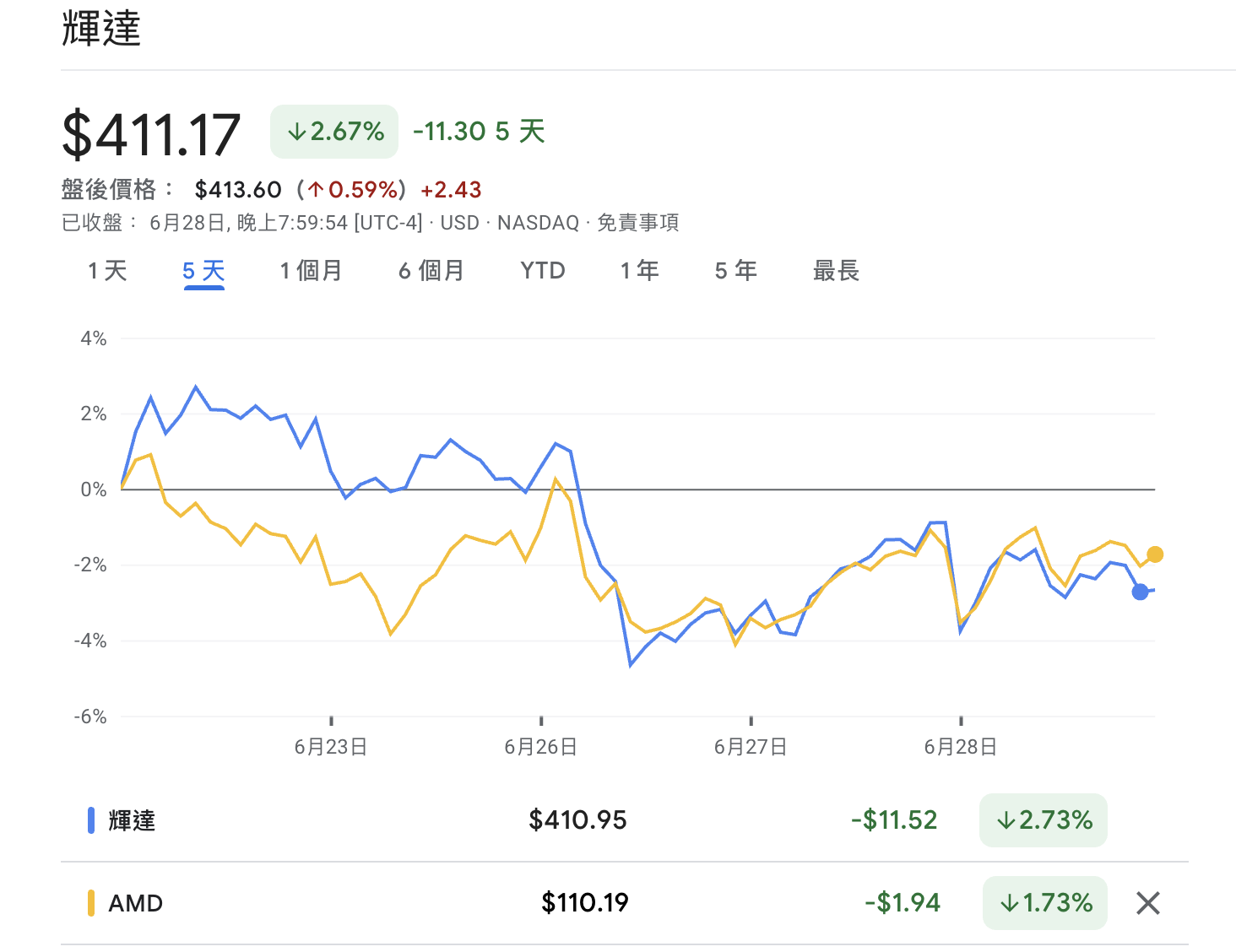Select the AMD row name in legend
This screenshot has width=1236, height=952.
pos(136,903)
